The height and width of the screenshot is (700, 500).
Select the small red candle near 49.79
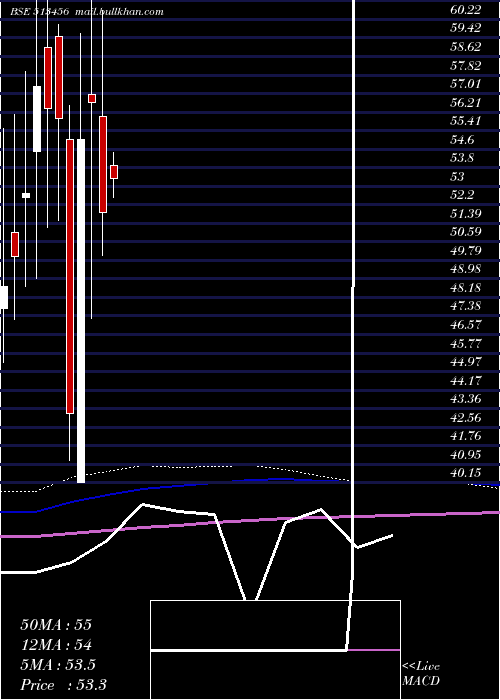point(15,244)
